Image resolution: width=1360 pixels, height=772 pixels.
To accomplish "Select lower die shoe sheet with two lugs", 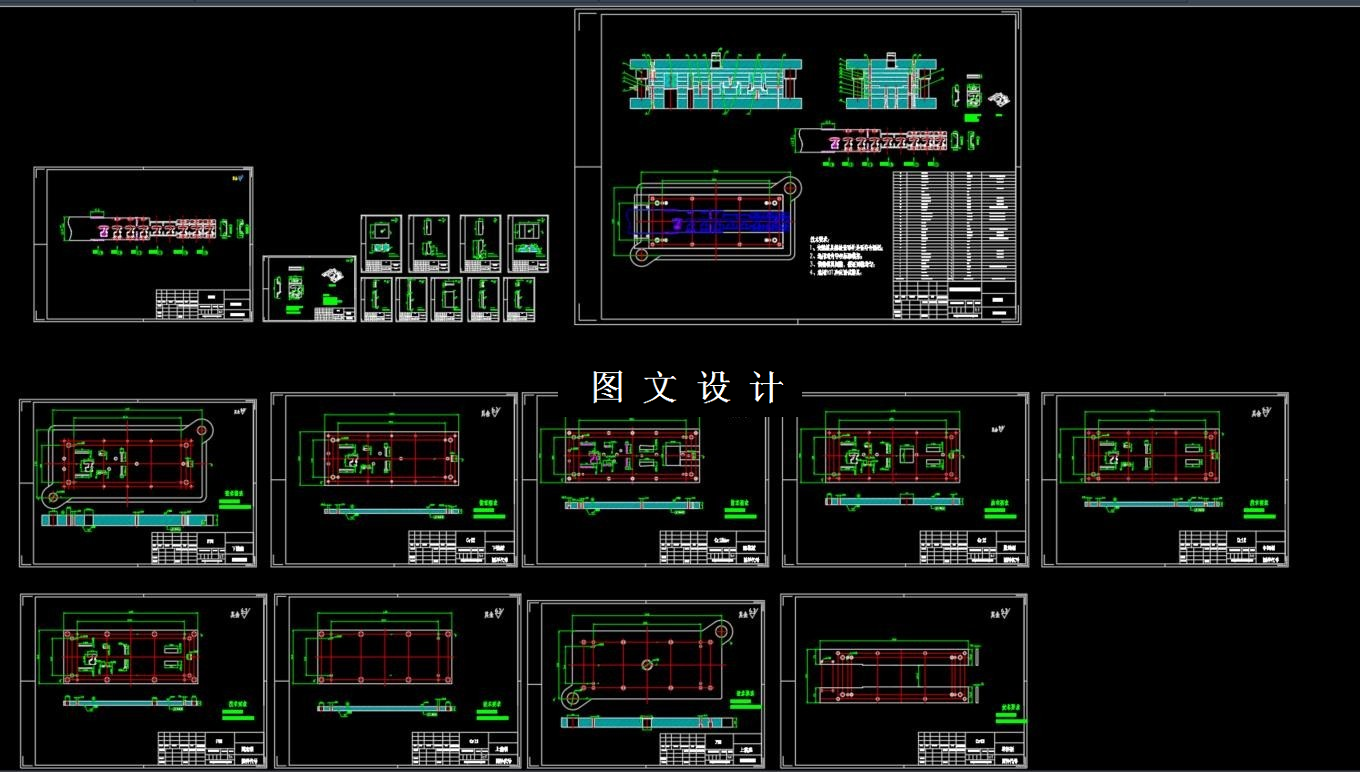I will pyautogui.click(x=138, y=483).
